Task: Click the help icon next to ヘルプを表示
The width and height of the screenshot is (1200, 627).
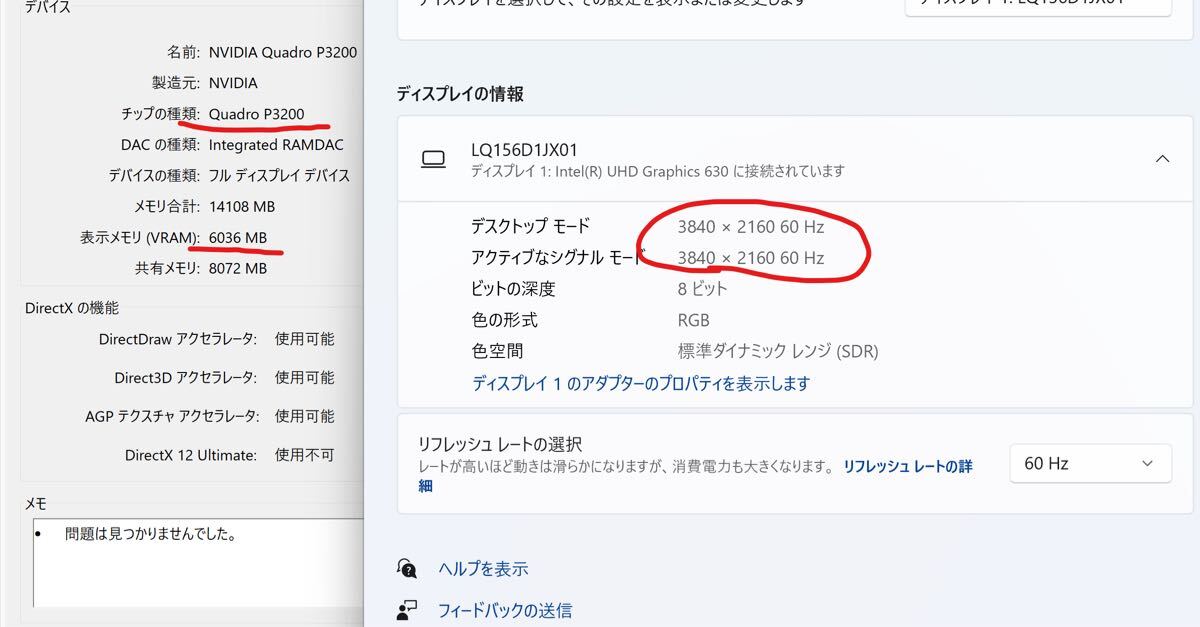Action: click(407, 569)
